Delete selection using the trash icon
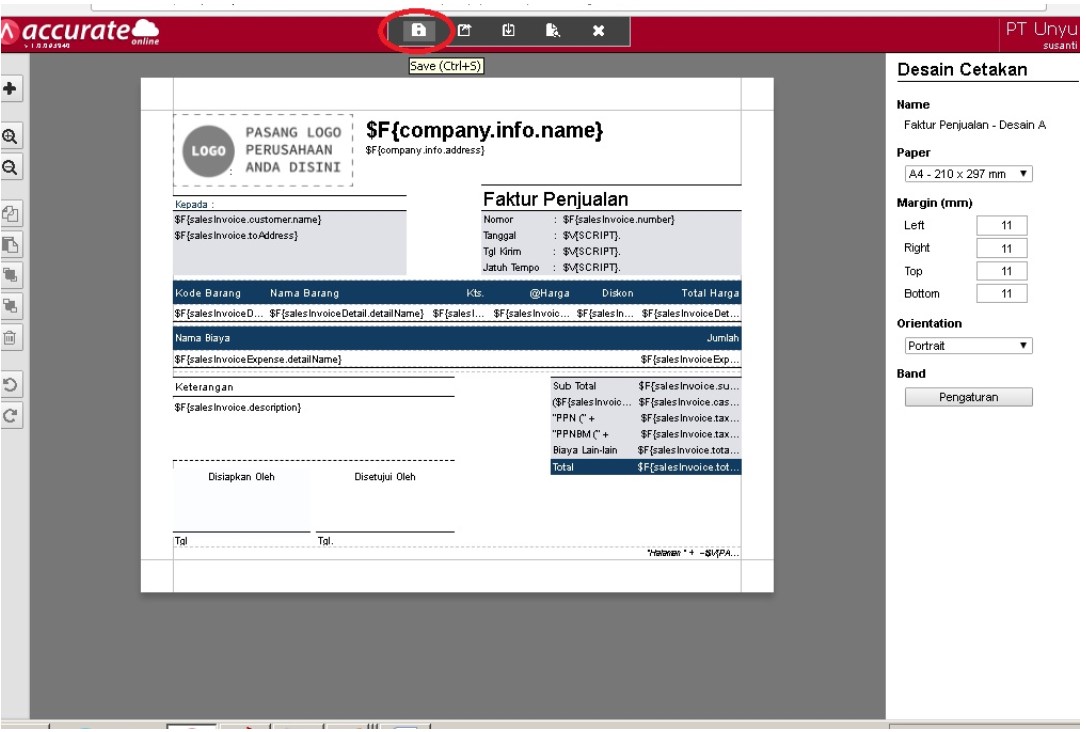Screen dimensions: 1086x732 pos(12,338)
